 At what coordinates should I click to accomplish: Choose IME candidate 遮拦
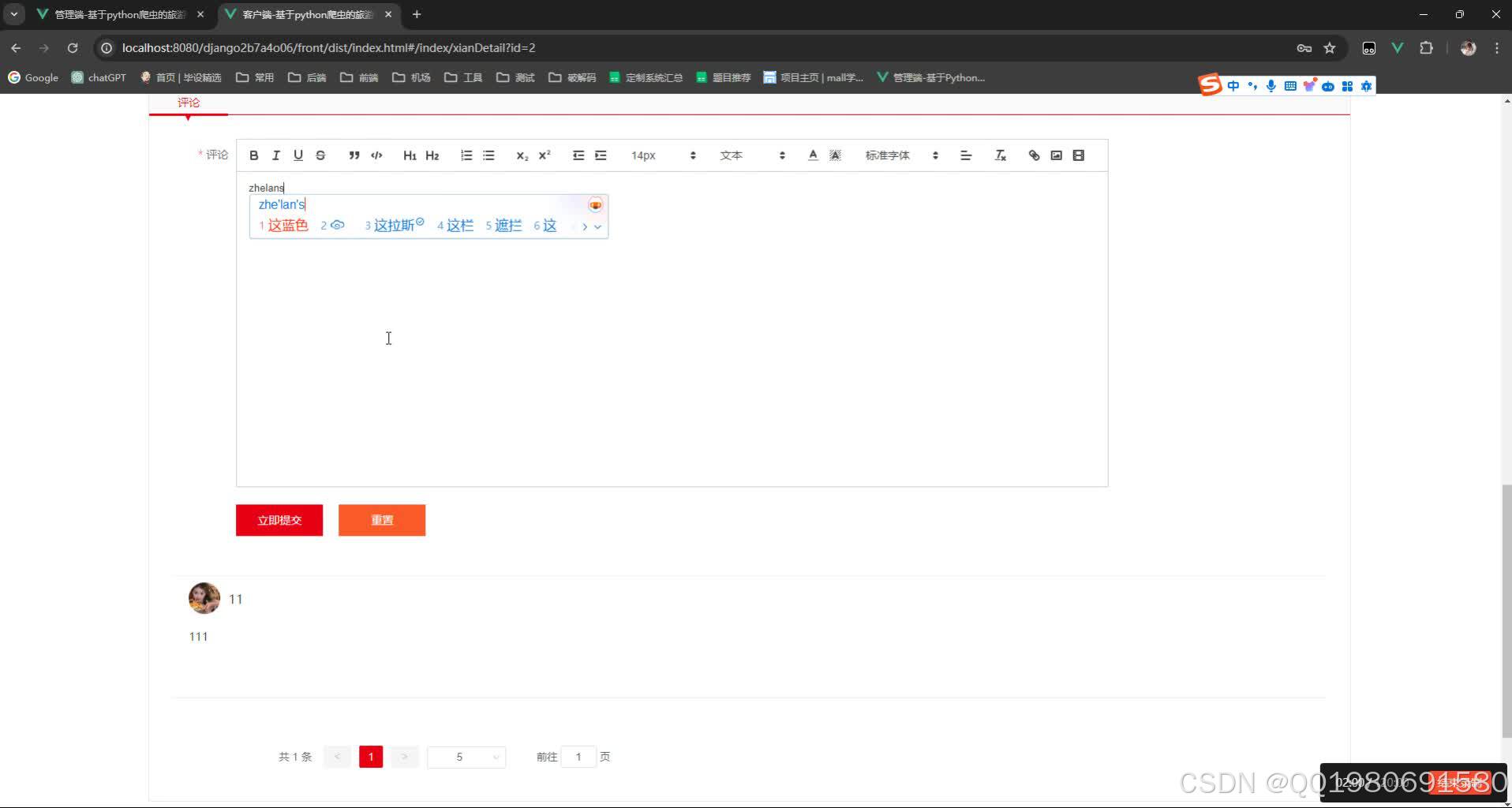point(503,226)
